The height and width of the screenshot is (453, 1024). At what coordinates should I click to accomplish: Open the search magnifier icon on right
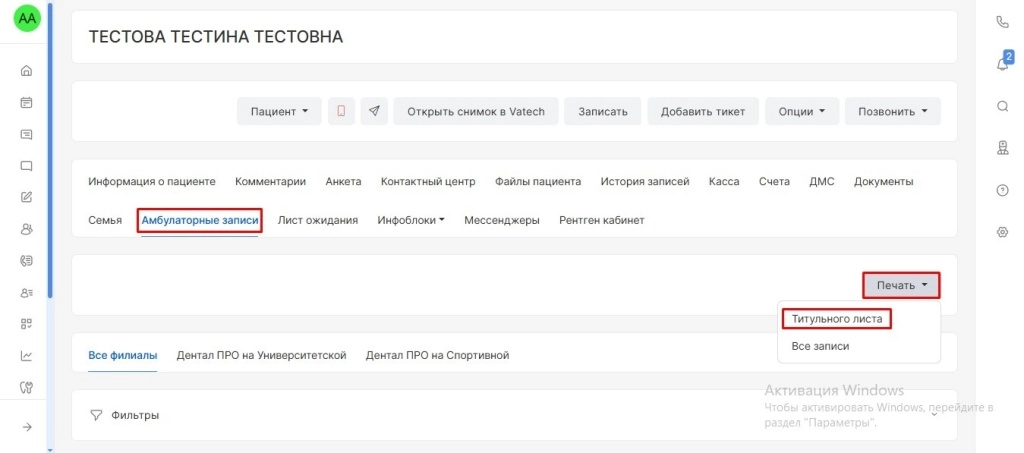1003,106
